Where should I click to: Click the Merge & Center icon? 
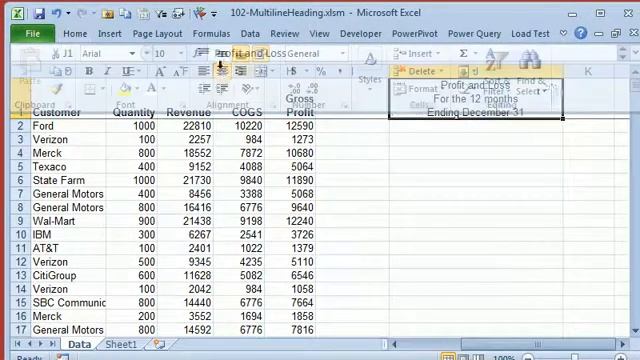click(261, 72)
